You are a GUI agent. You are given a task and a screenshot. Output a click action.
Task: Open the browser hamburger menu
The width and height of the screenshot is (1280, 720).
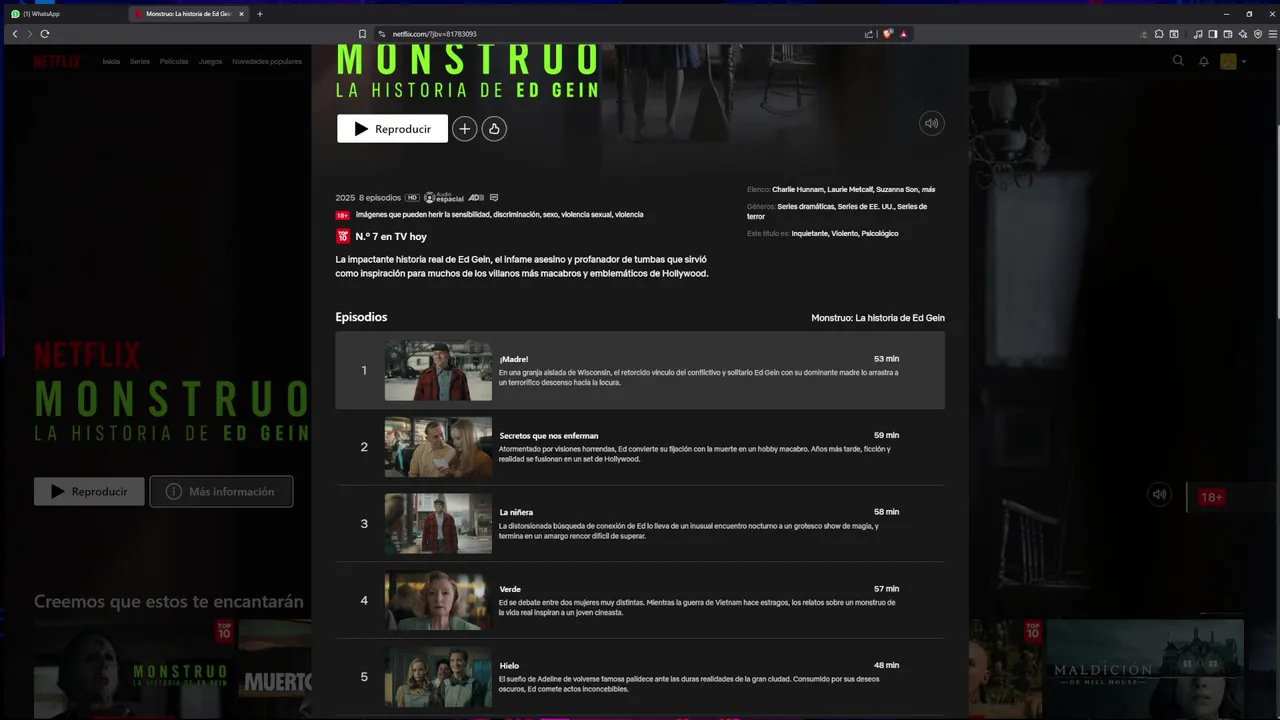tap(1272, 34)
